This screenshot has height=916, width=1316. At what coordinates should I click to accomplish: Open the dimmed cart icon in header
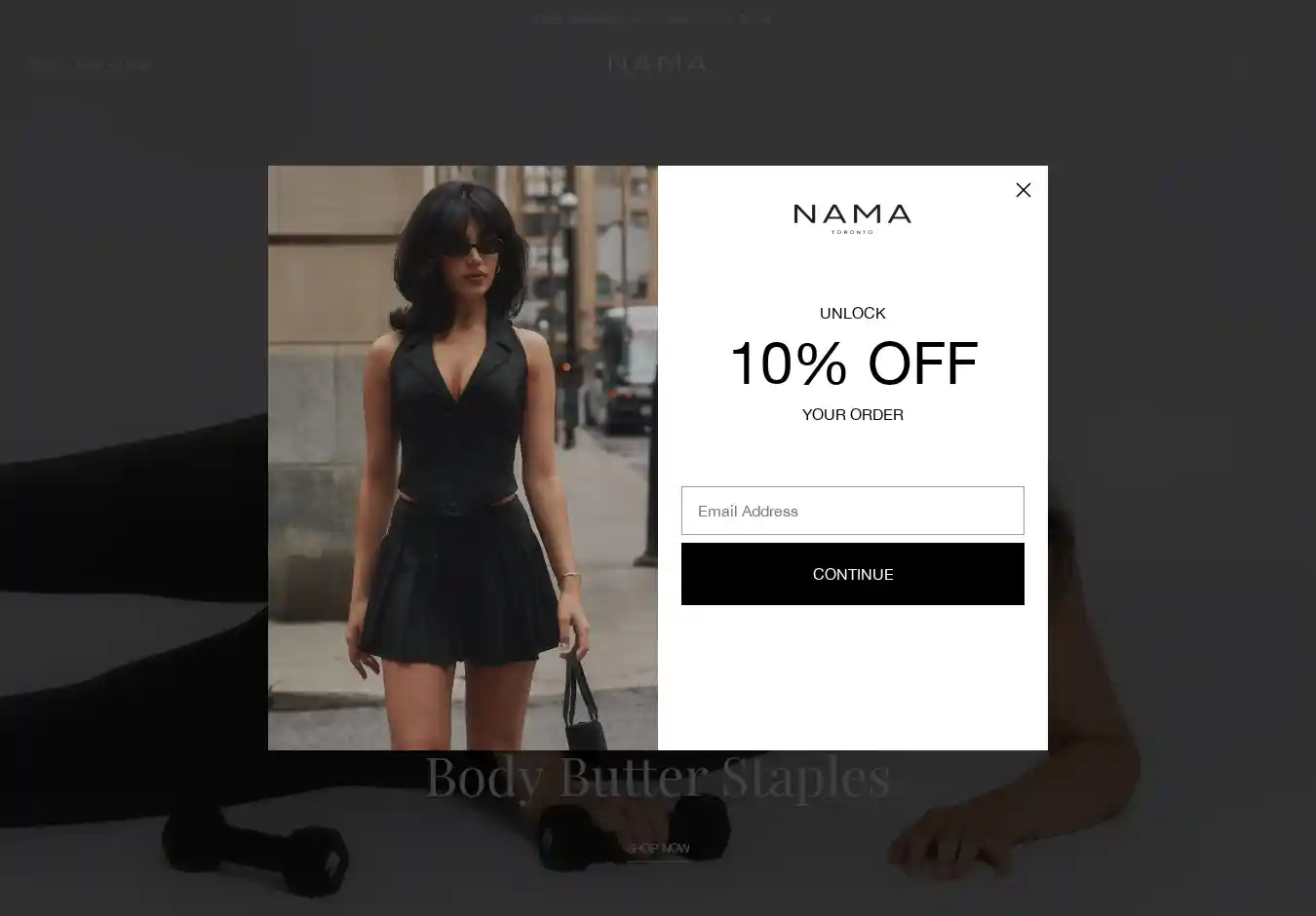pos(1239,64)
